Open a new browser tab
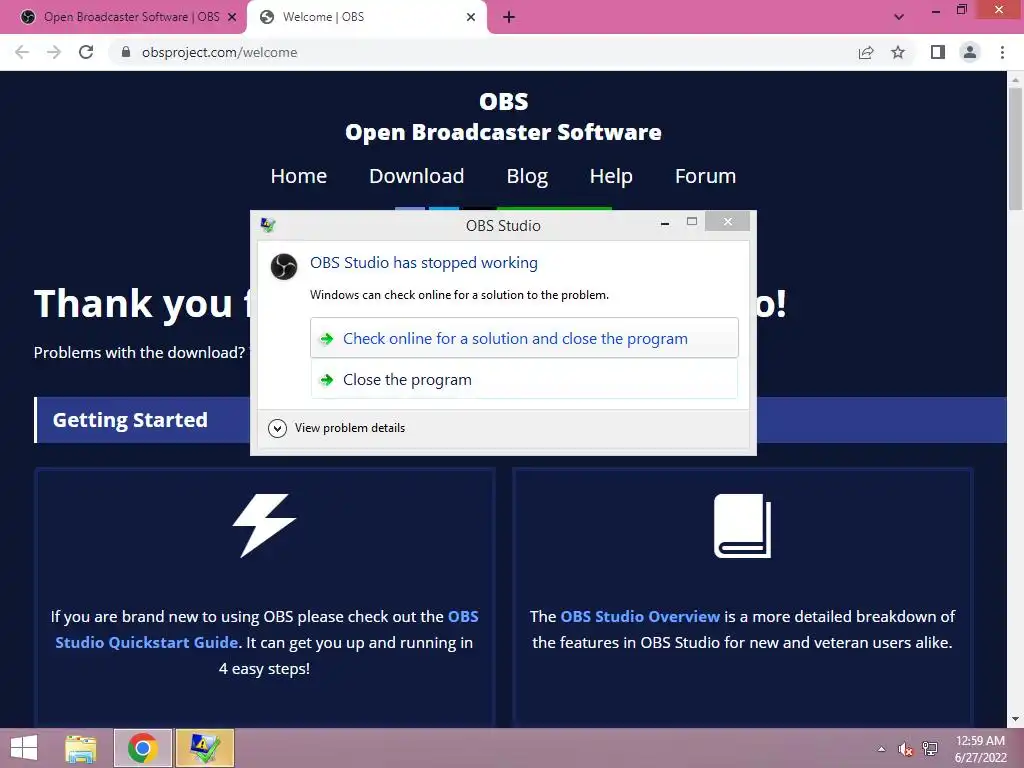 click(x=509, y=18)
